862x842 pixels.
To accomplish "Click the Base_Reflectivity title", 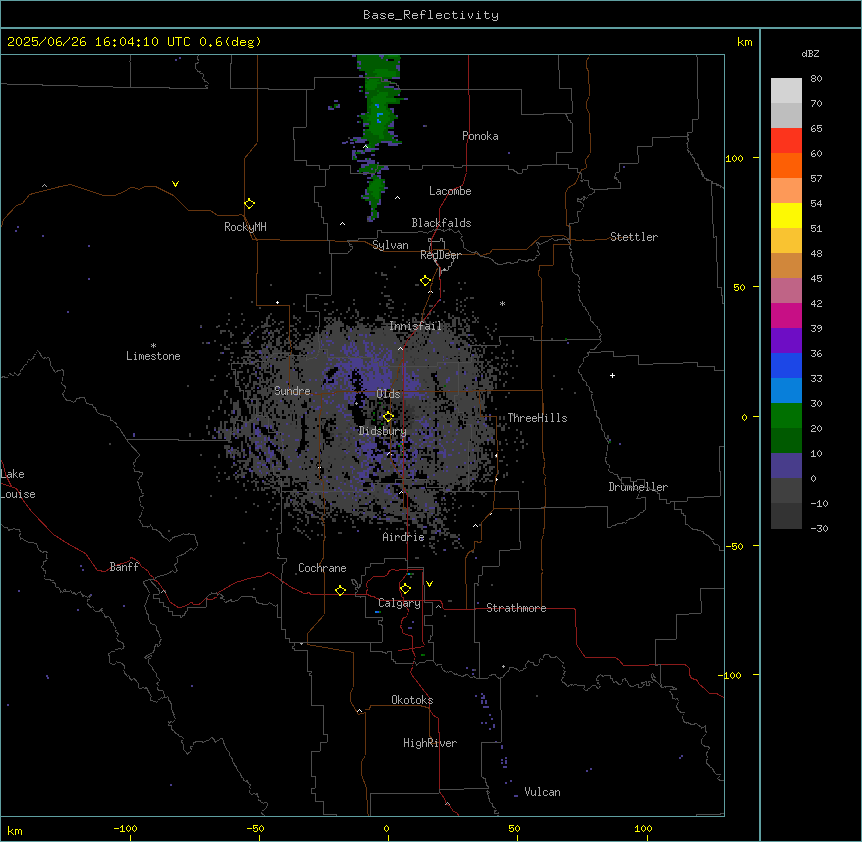I will [431, 15].
